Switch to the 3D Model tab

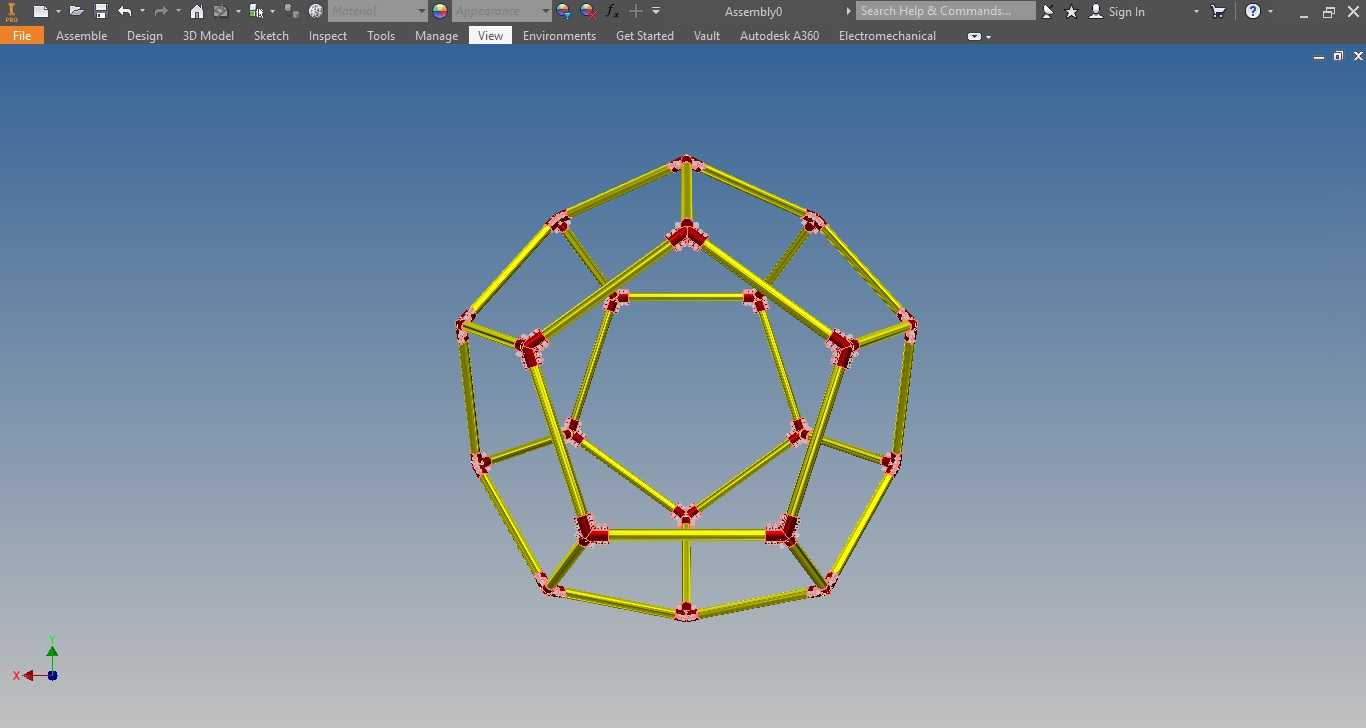(208, 35)
